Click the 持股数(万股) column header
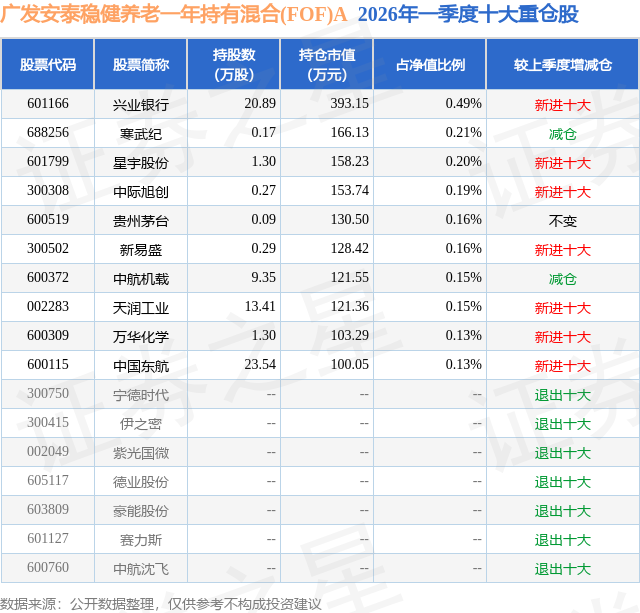This screenshot has width=640, height=613. coord(234,64)
